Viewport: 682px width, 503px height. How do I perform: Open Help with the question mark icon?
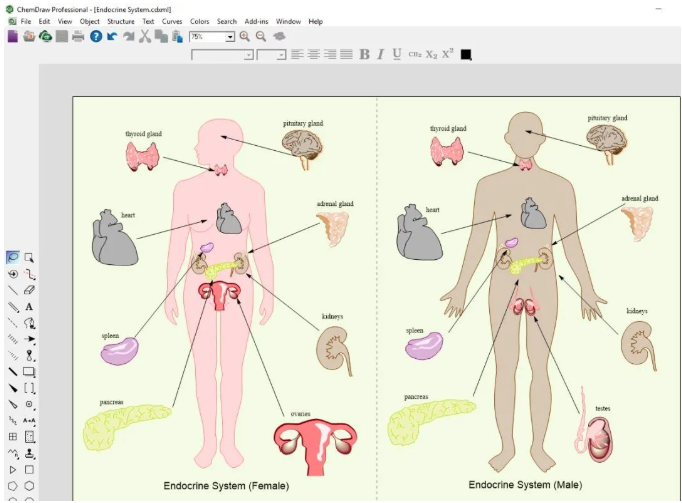tap(96, 36)
